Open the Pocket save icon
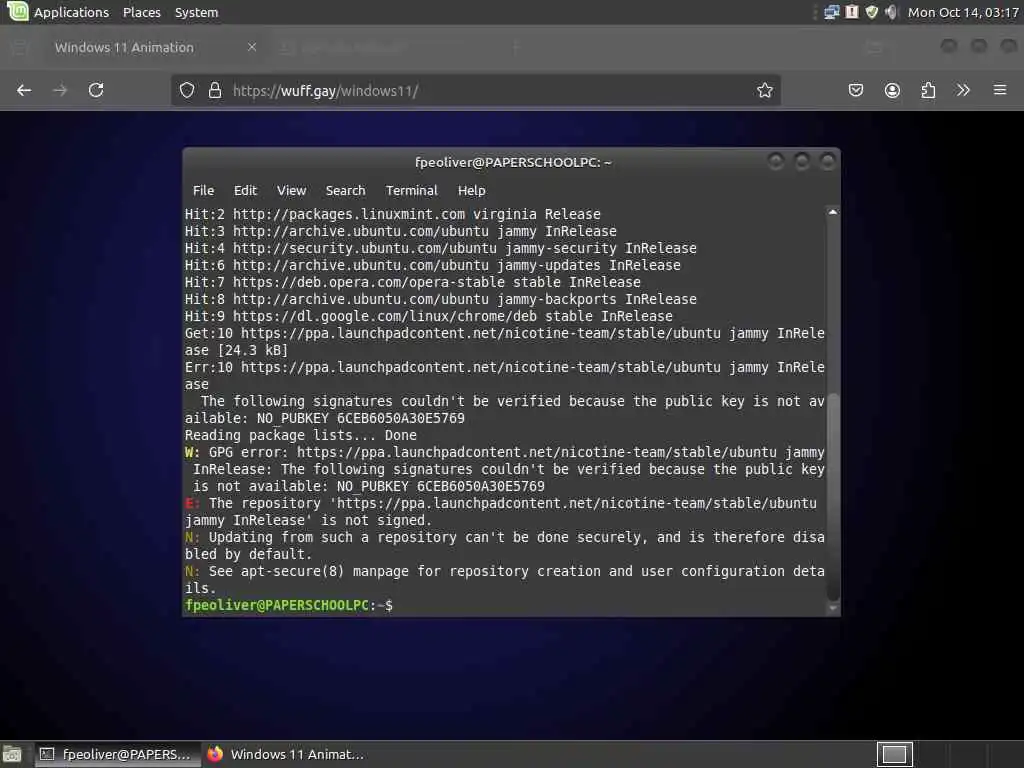This screenshot has height=768, width=1024. (x=856, y=90)
